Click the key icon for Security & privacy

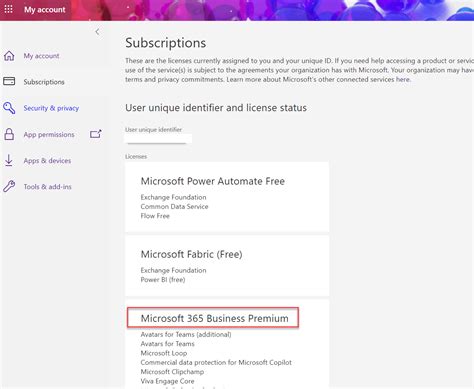pos(9,108)
